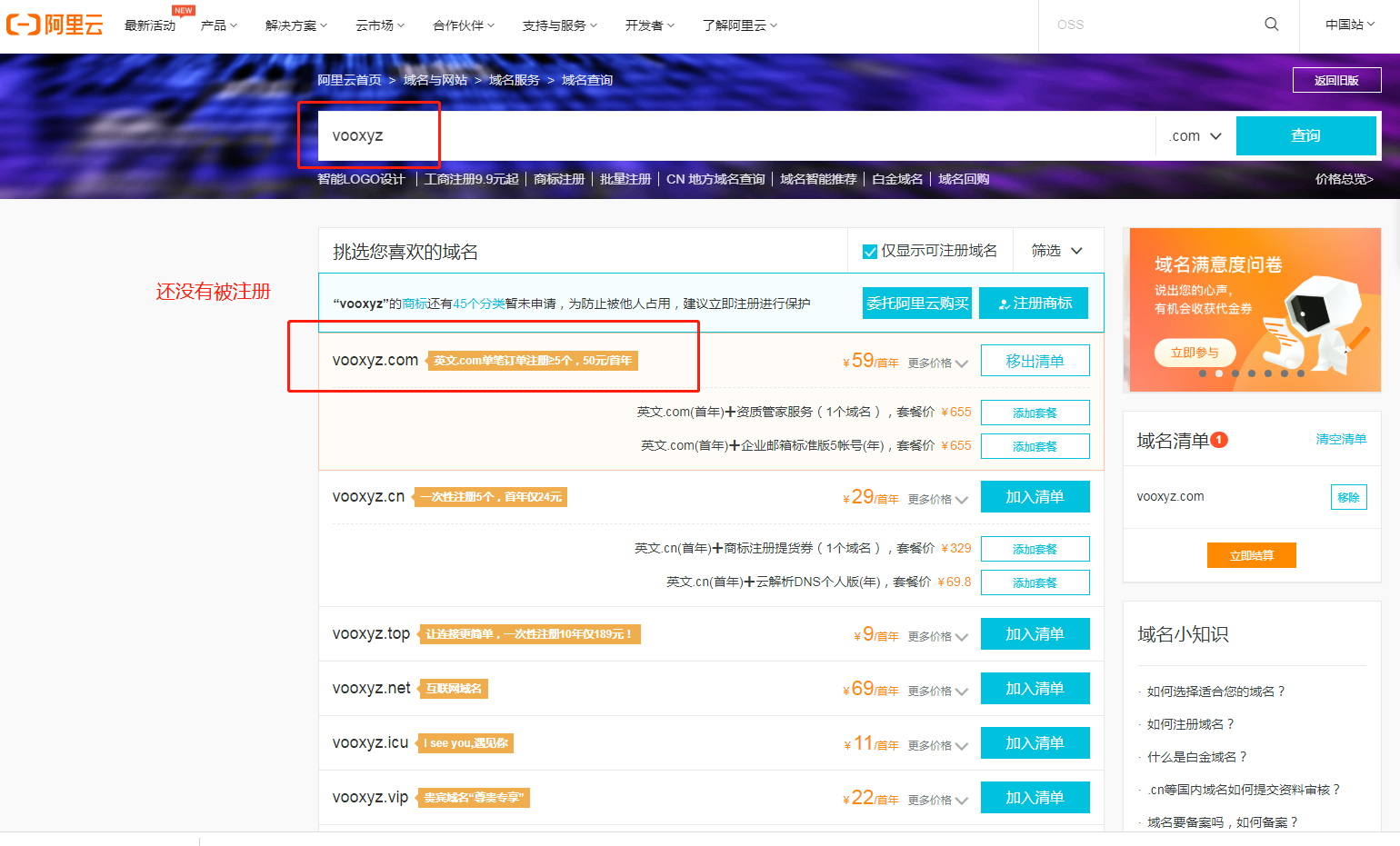Viewport: 1400px width, 846px height.
Task: Click the 注册商标 button with person icon
Action: pos(1033,303)
